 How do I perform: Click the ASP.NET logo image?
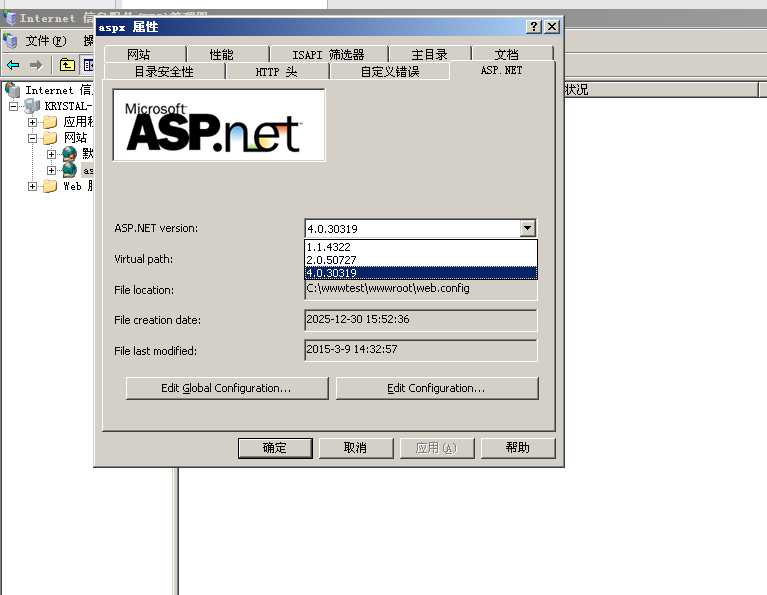[x=219, y=125]
